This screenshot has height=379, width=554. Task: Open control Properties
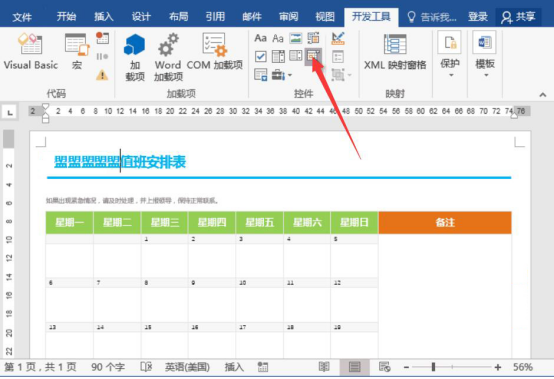[x=338, y=57]
